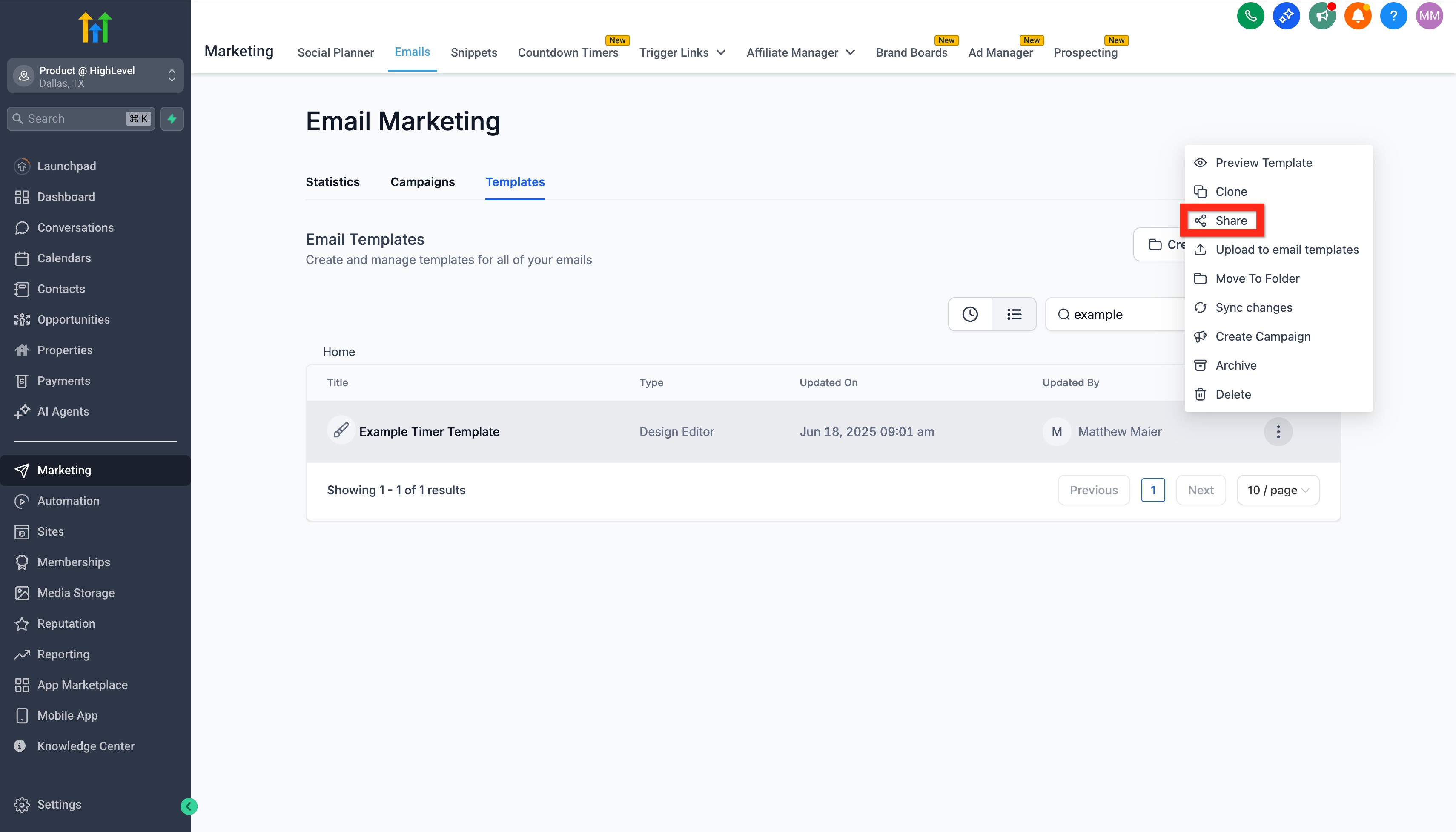
Task: Switch to recent clock view toggle
Action: coord(970,314)
